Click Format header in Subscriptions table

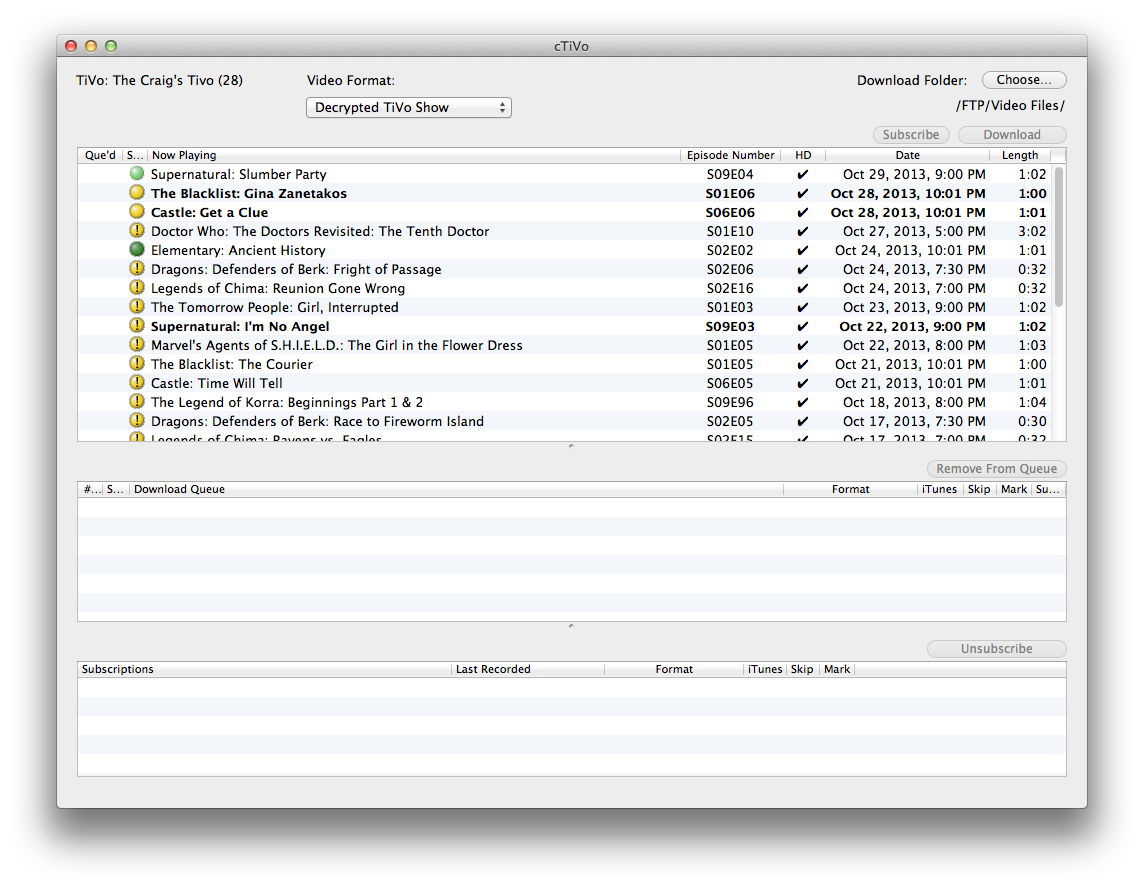(674, 670)
